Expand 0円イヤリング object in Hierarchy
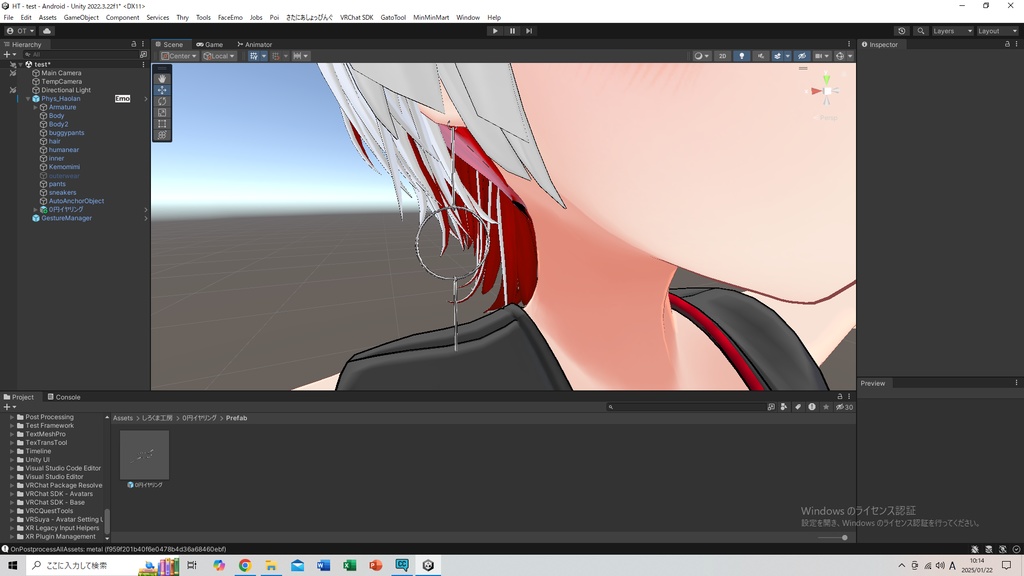This screenshot has height=576, width=1024. (36, 210)
